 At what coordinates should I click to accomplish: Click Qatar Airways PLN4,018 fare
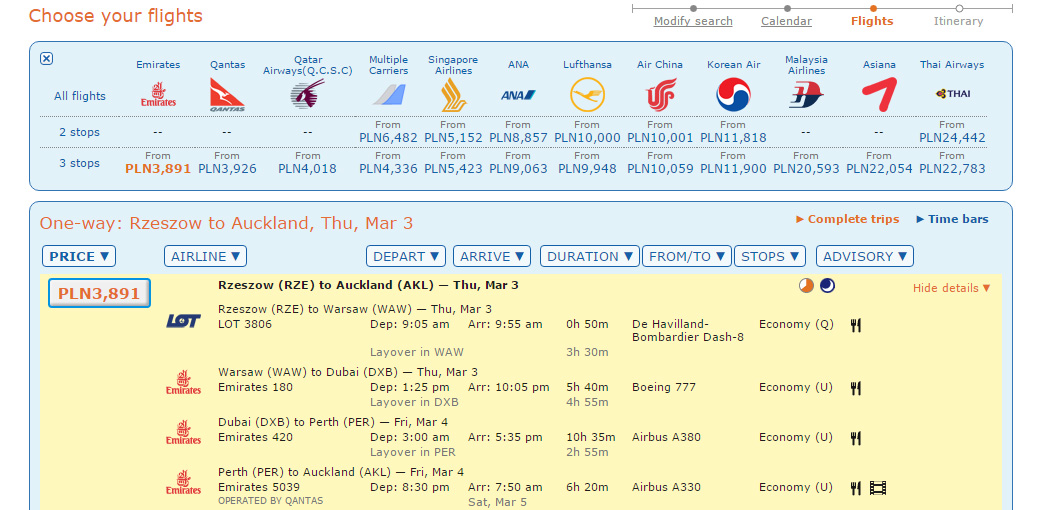(x=307, y=169)
